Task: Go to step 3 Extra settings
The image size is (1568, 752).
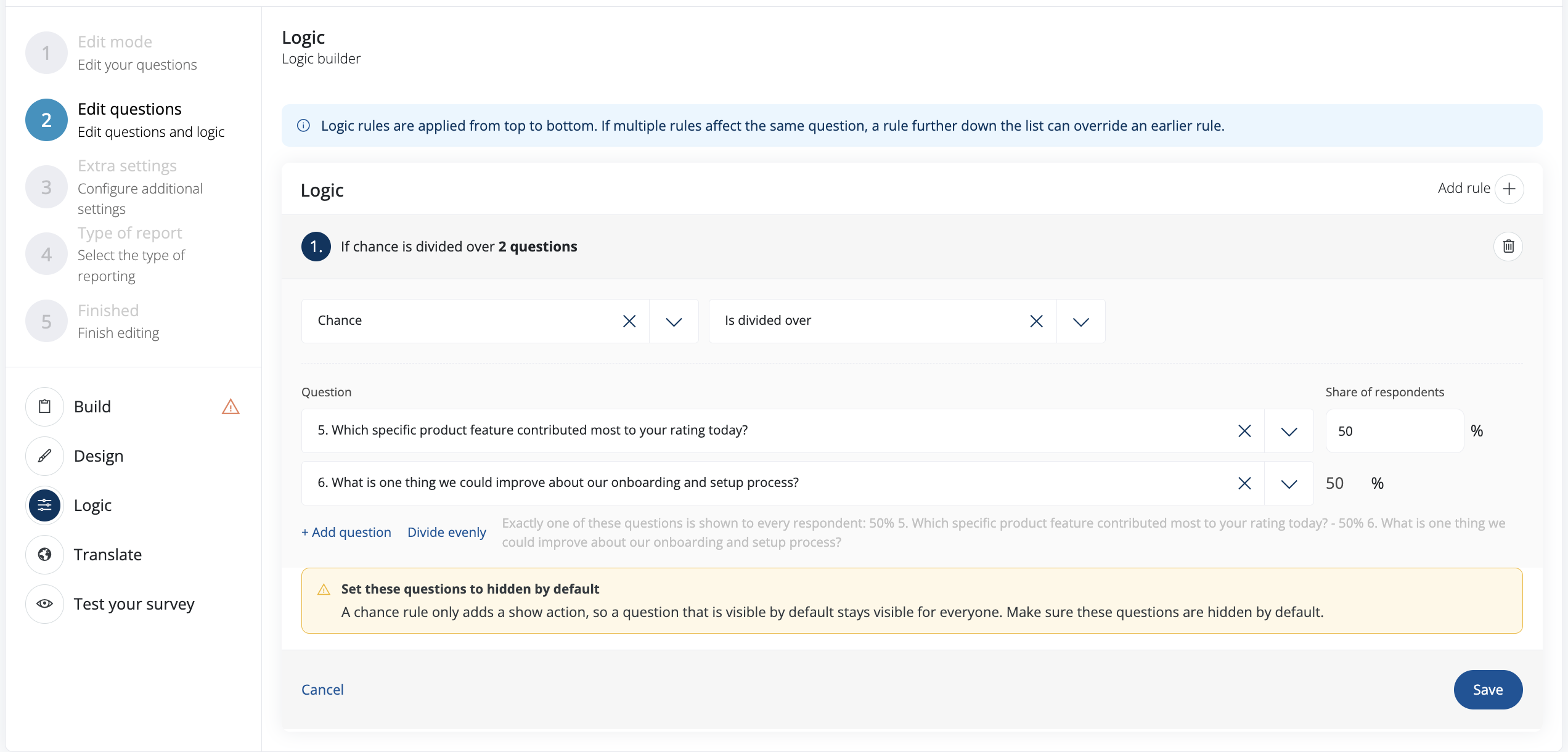Action: click(x=115, y=187)
